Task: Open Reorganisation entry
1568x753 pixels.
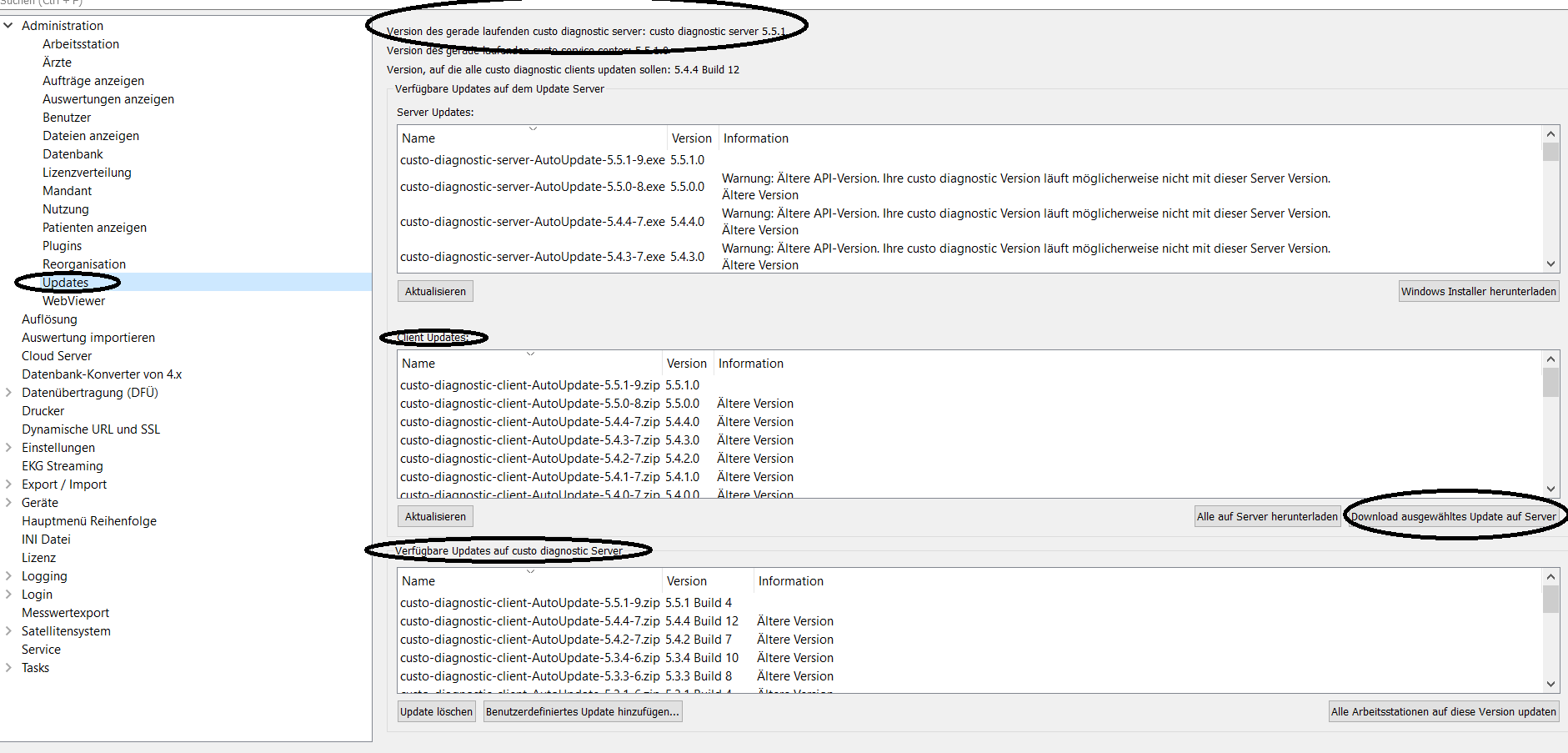Action: click(84, 264)
